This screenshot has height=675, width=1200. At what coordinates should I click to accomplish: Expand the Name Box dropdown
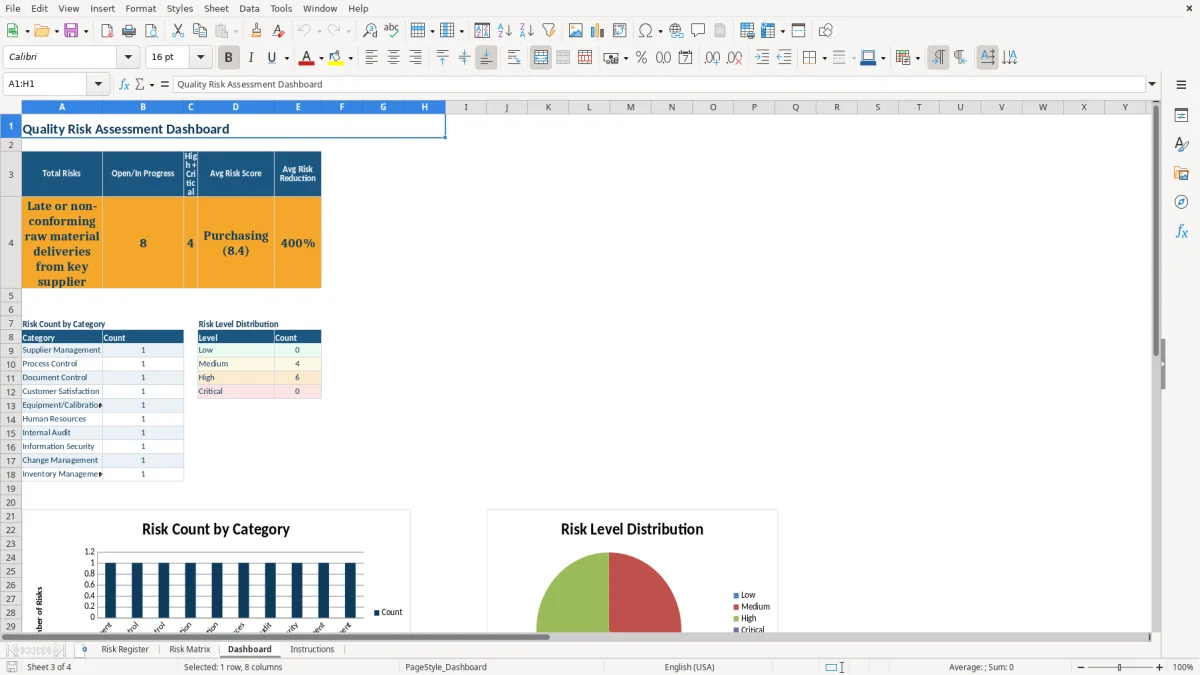point(99,84)
